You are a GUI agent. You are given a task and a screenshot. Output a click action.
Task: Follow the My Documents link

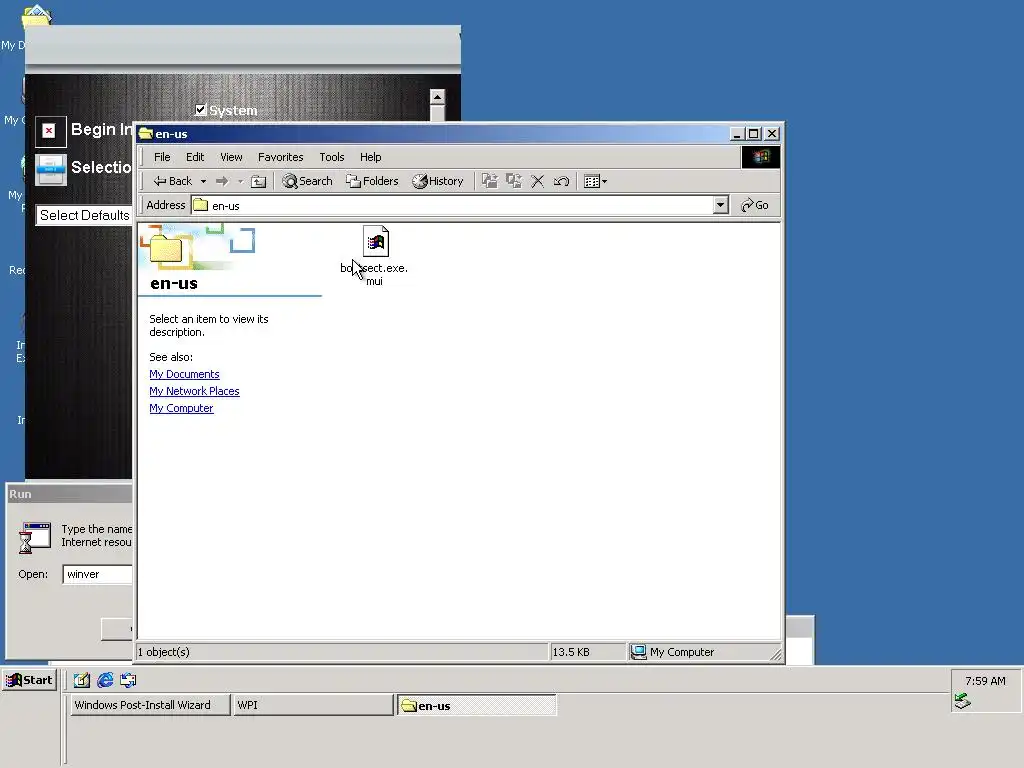pos(184,374)
